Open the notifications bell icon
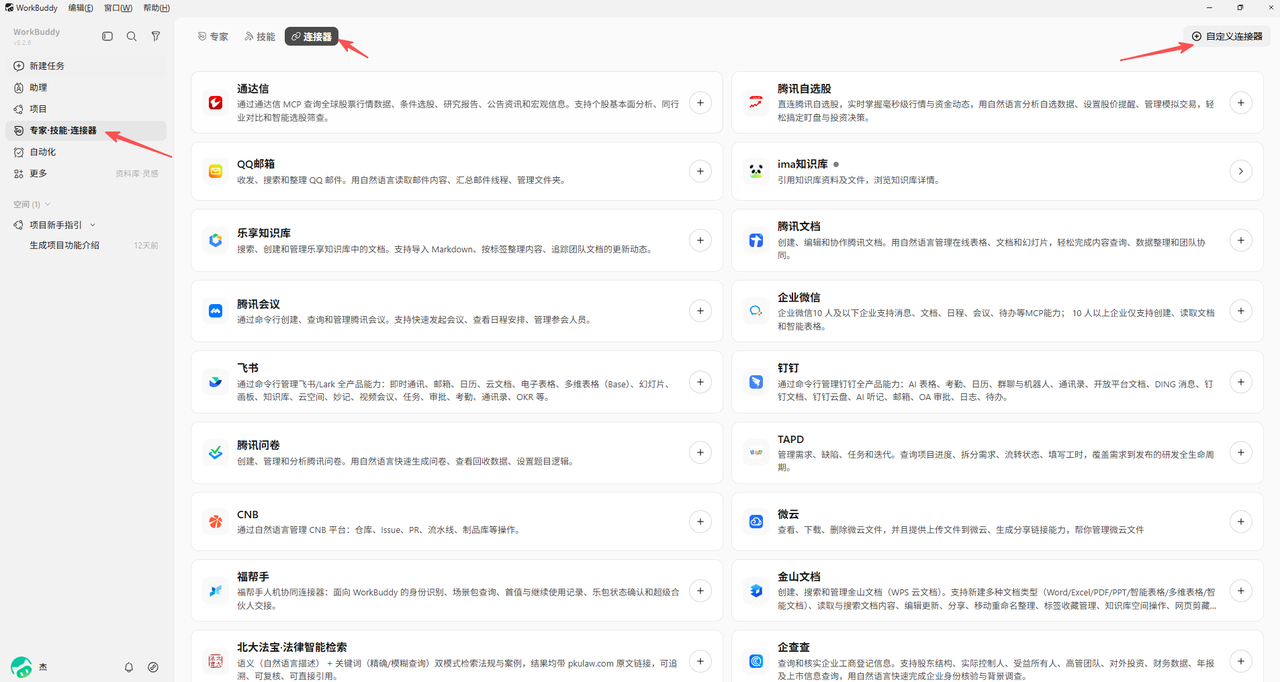The height and width of the screenshot is (682, 1280). (129, 667)
